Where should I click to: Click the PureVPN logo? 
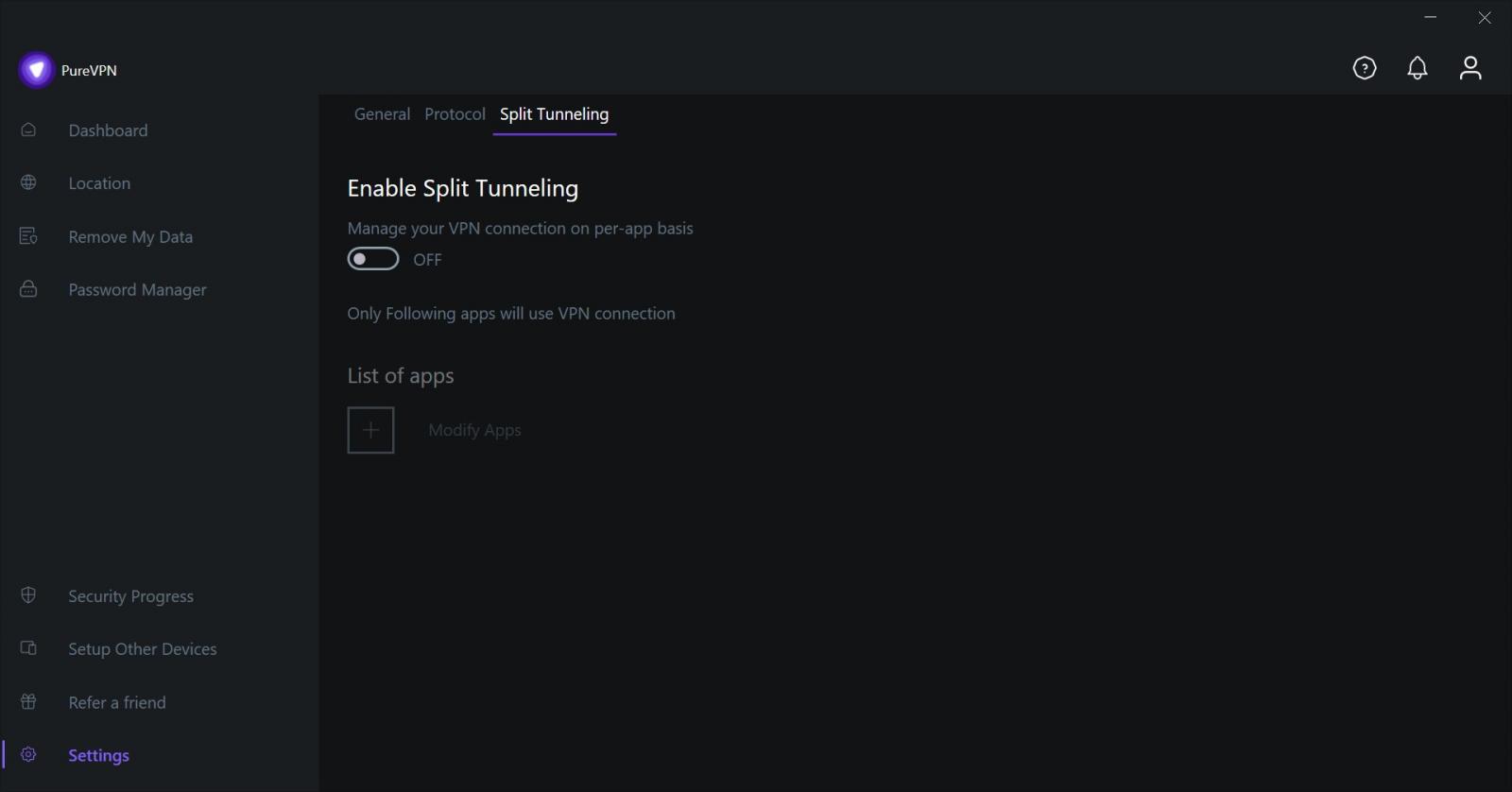35,69
